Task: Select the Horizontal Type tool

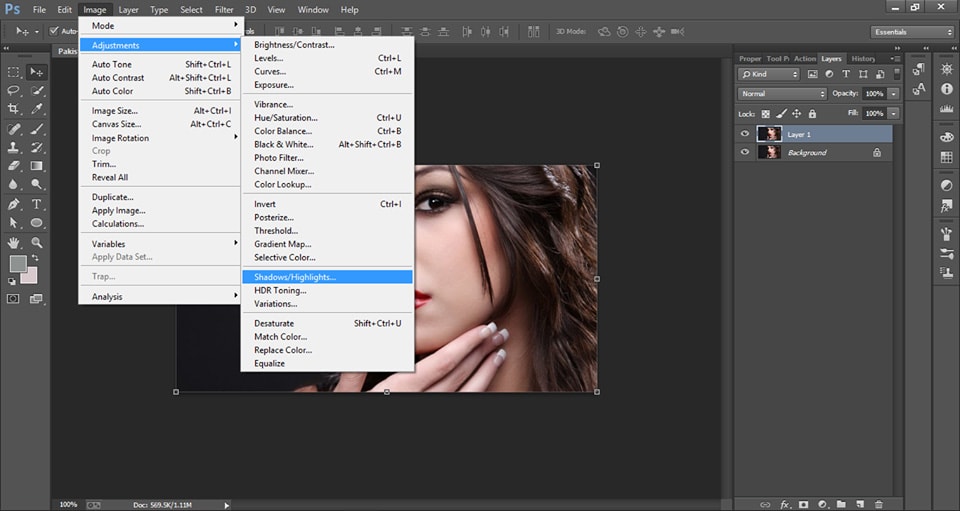Action: point(37,204)
